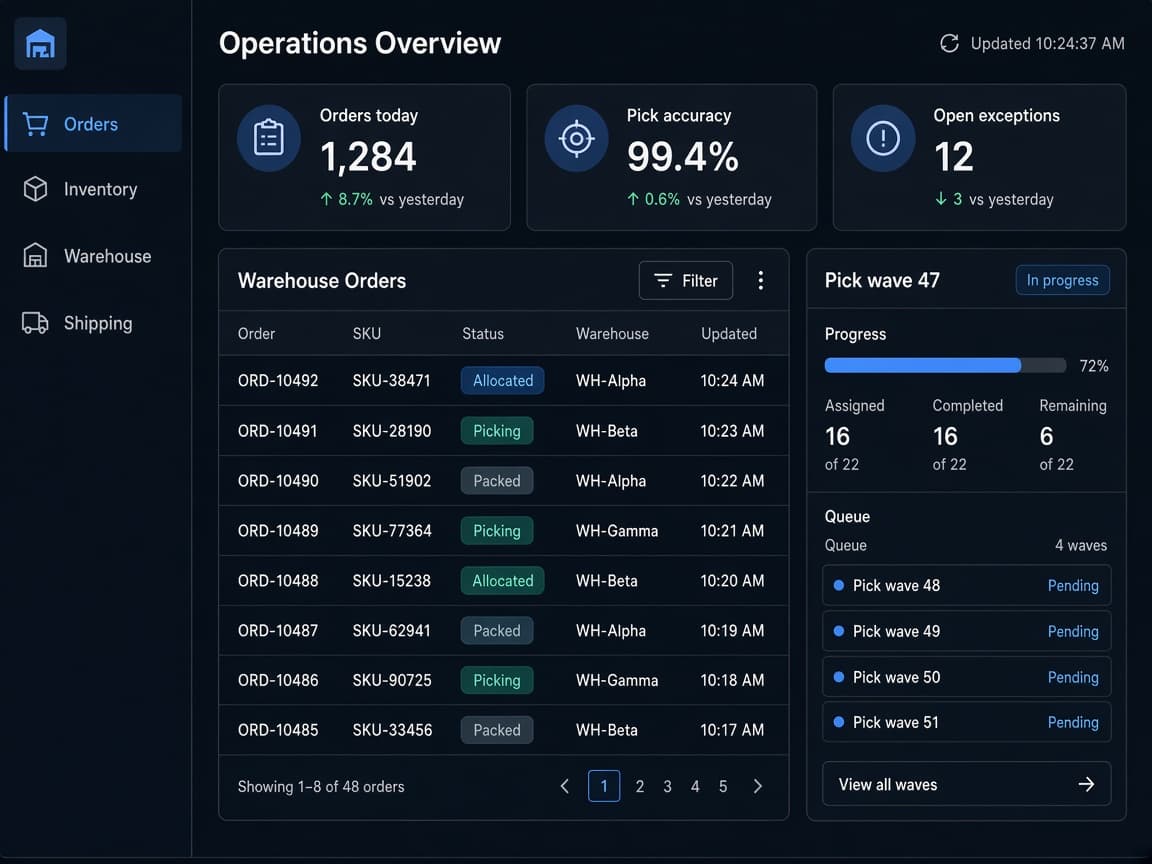
Task: Click the arrow icon in View all waves
Action: 1086,785
